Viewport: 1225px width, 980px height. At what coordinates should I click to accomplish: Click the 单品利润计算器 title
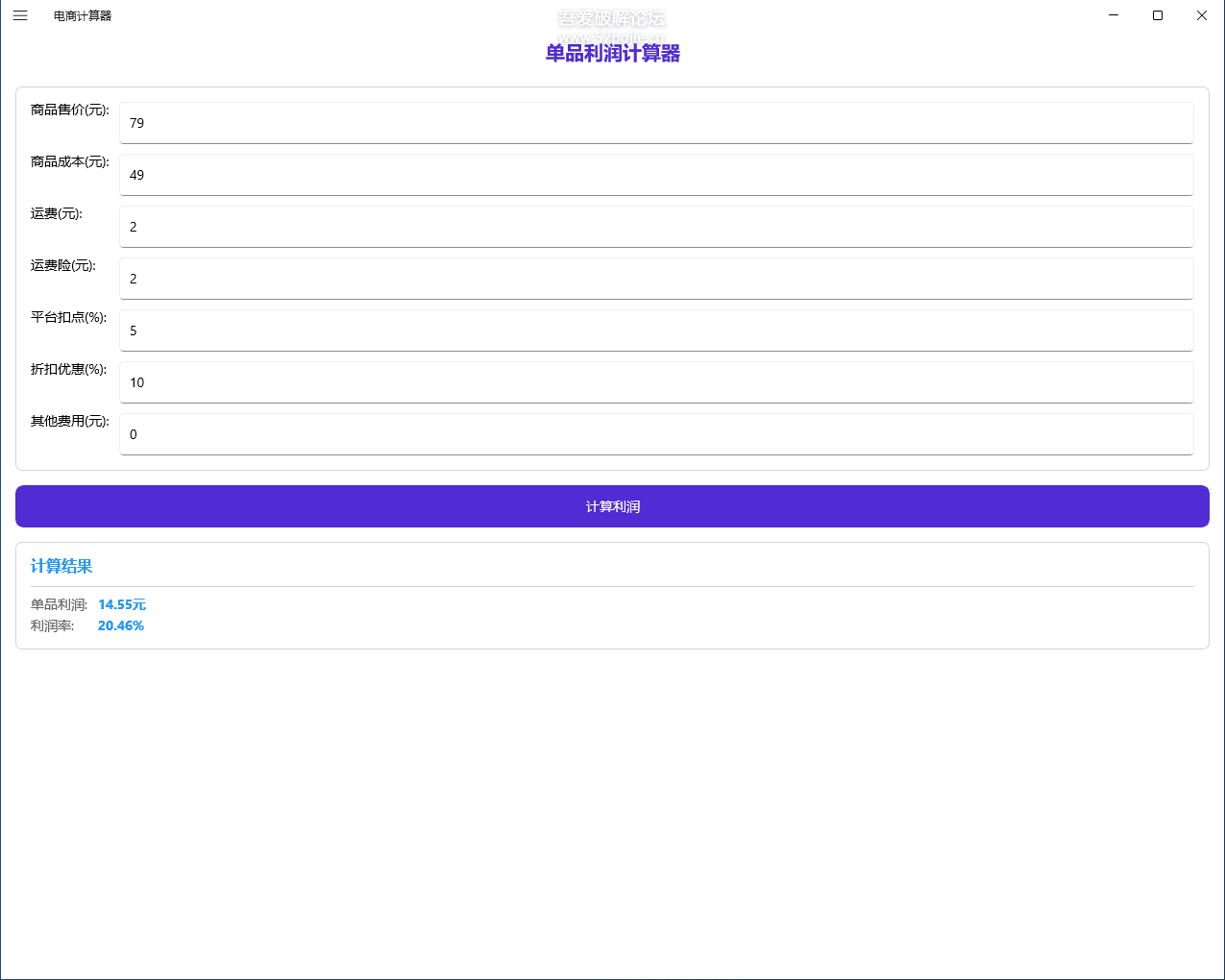[613, 54]
